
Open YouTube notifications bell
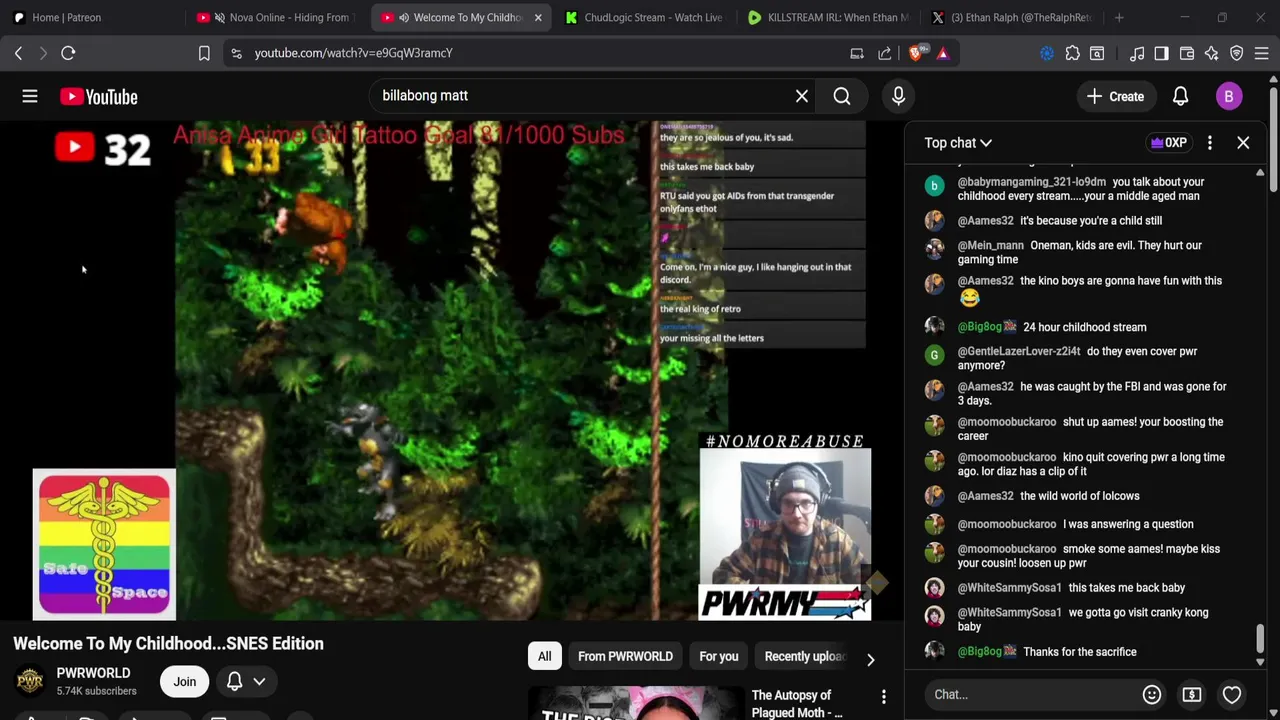pyautogui.click(x=1180, y=96)
